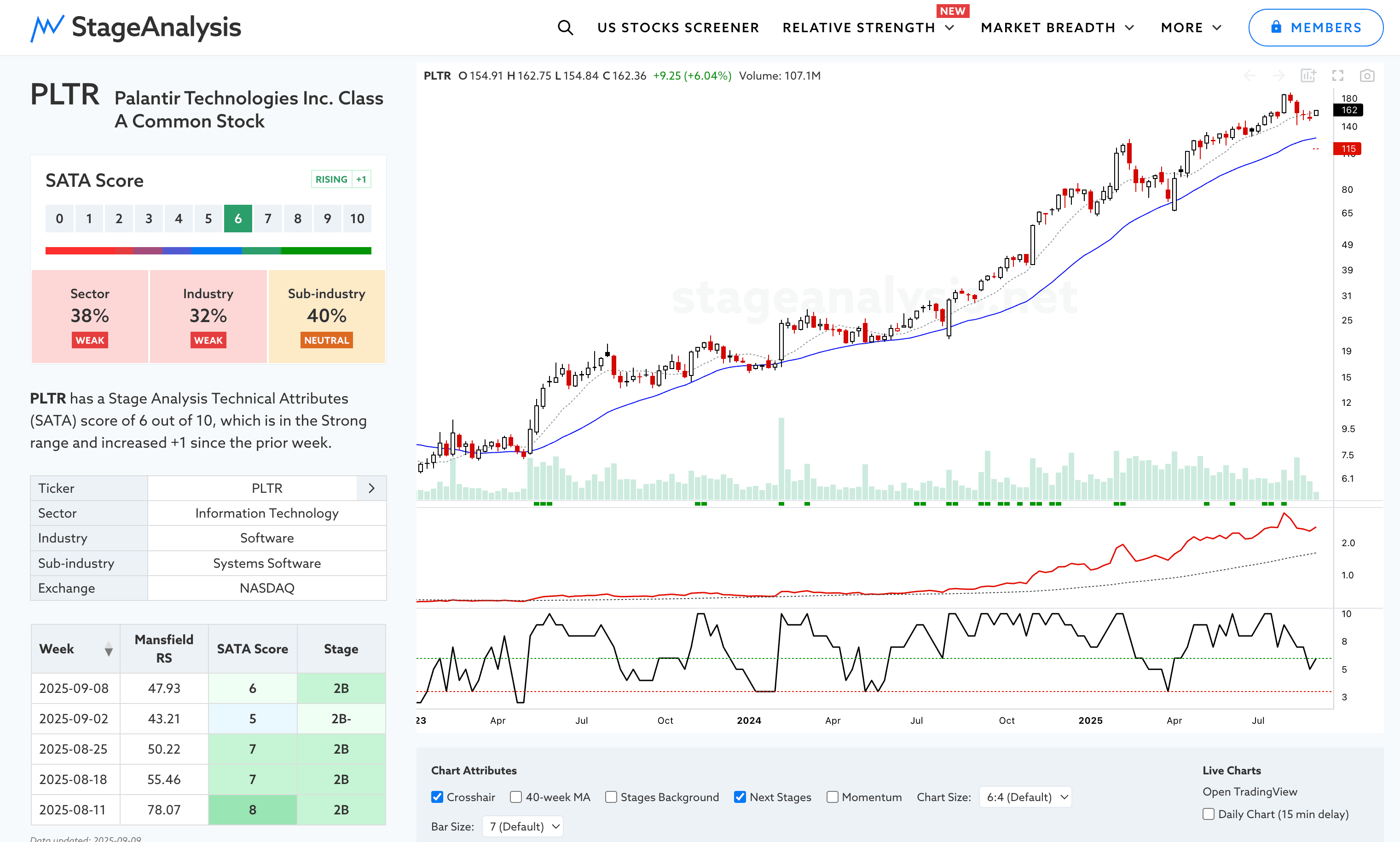The image size is (1400, 842).
Task: Open the Bar Size dropdown
Action: point(523,826)
